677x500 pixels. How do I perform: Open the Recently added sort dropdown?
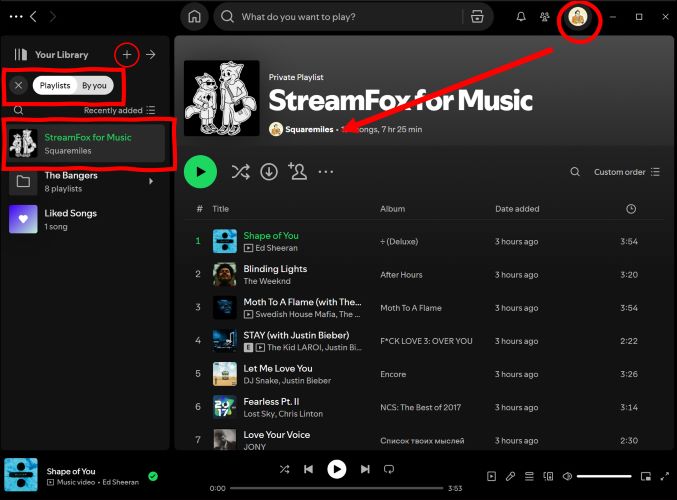[x=120, y=110]
